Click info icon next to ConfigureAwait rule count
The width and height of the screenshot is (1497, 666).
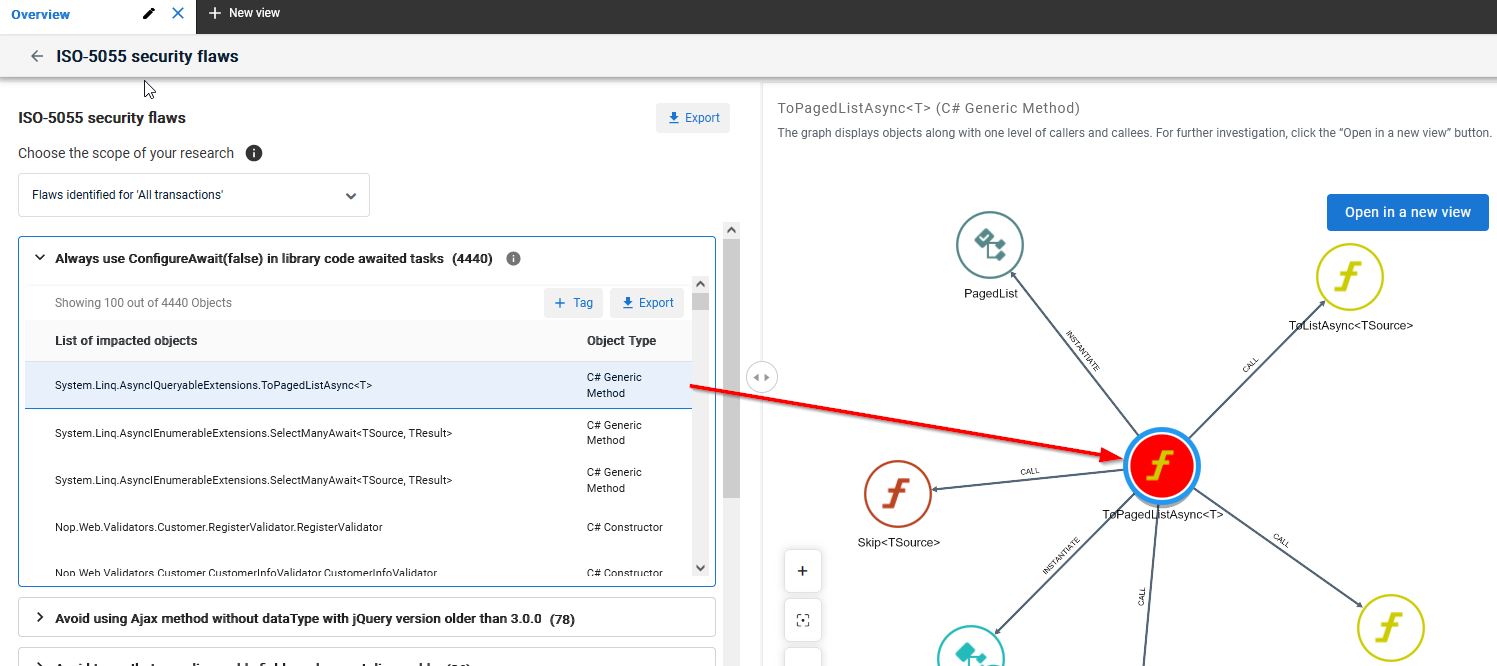[513, 258]
